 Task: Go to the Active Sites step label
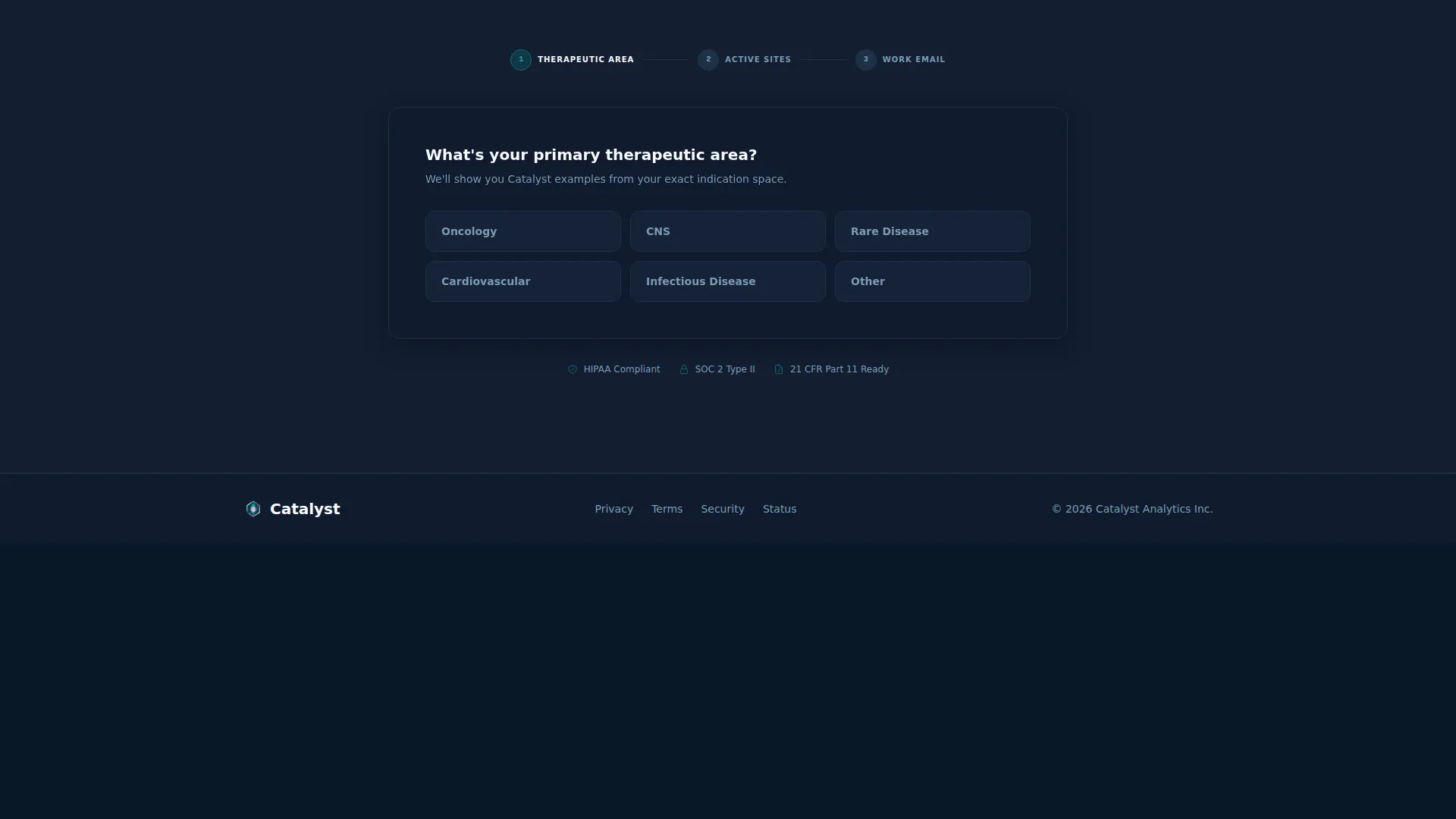point(758,60)
